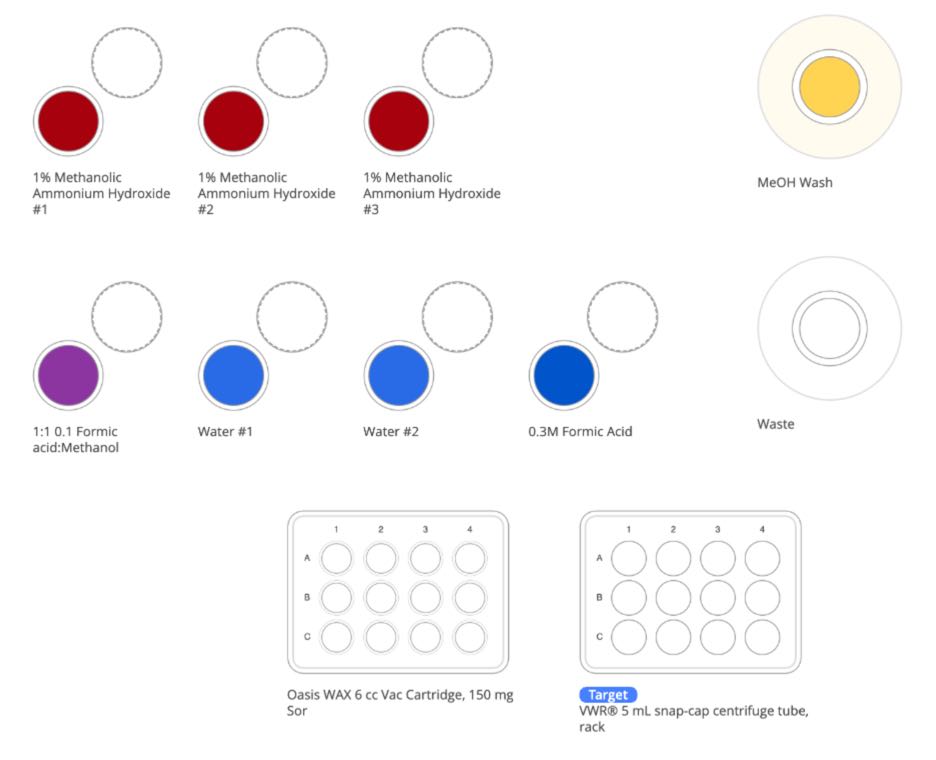Viewport: 936px width, 760px height.
Task: Click the empty Waste container
Action: 829,329
